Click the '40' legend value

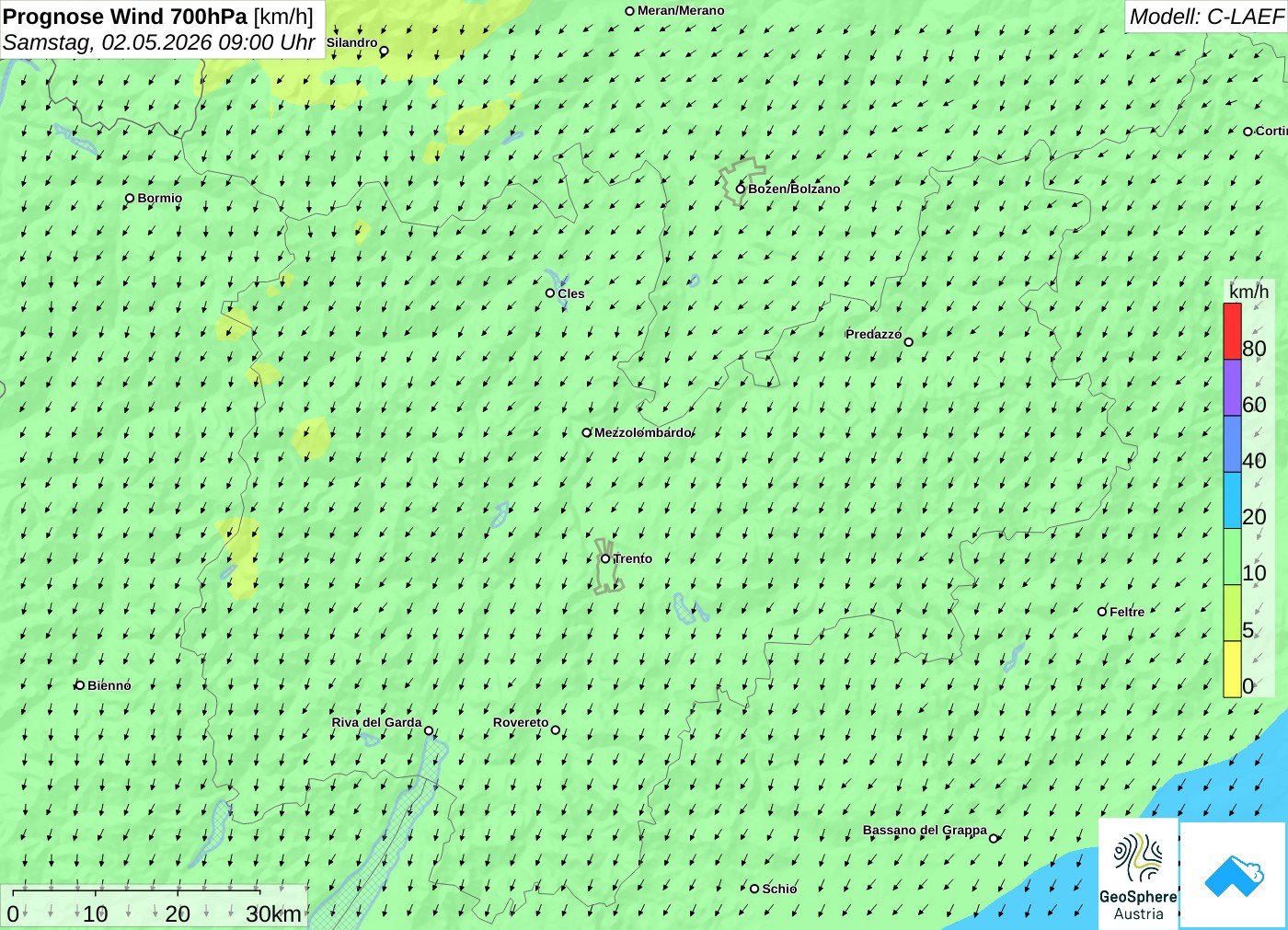(1254, 461)
